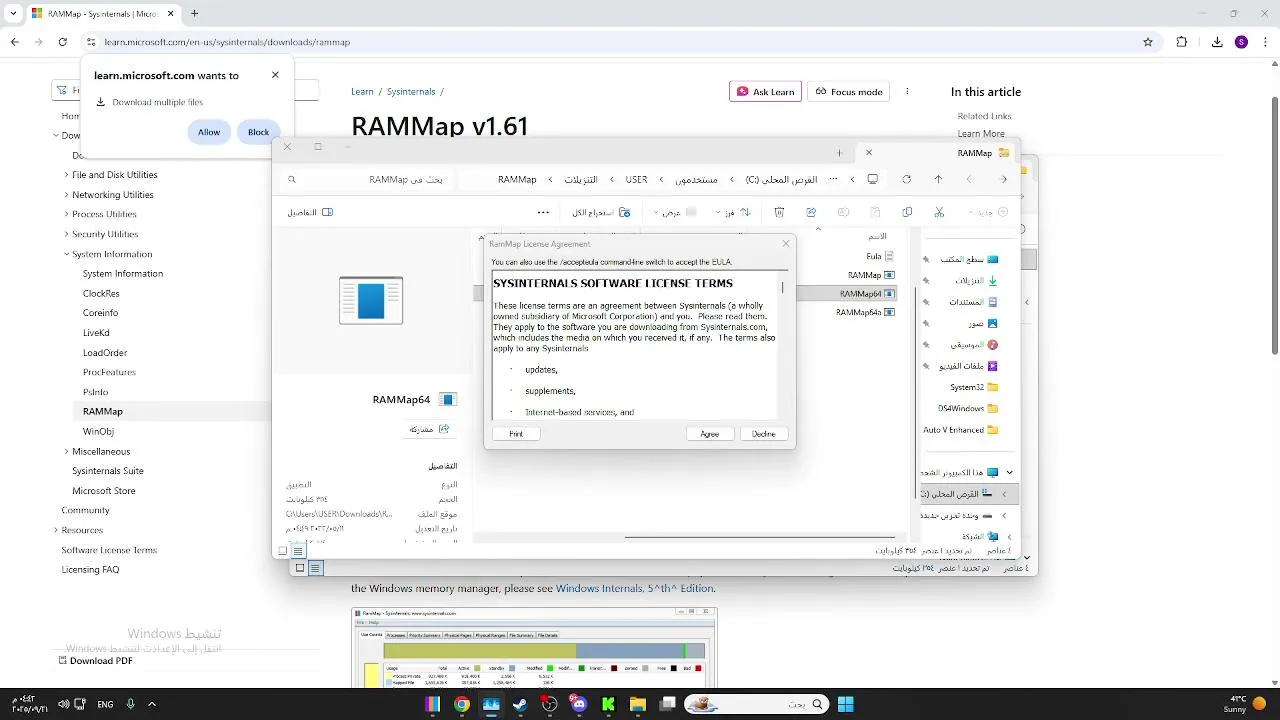The height and width of the screenshot is (720, 1280).
Task: Open the Windows Start menu
Action: 845,704
